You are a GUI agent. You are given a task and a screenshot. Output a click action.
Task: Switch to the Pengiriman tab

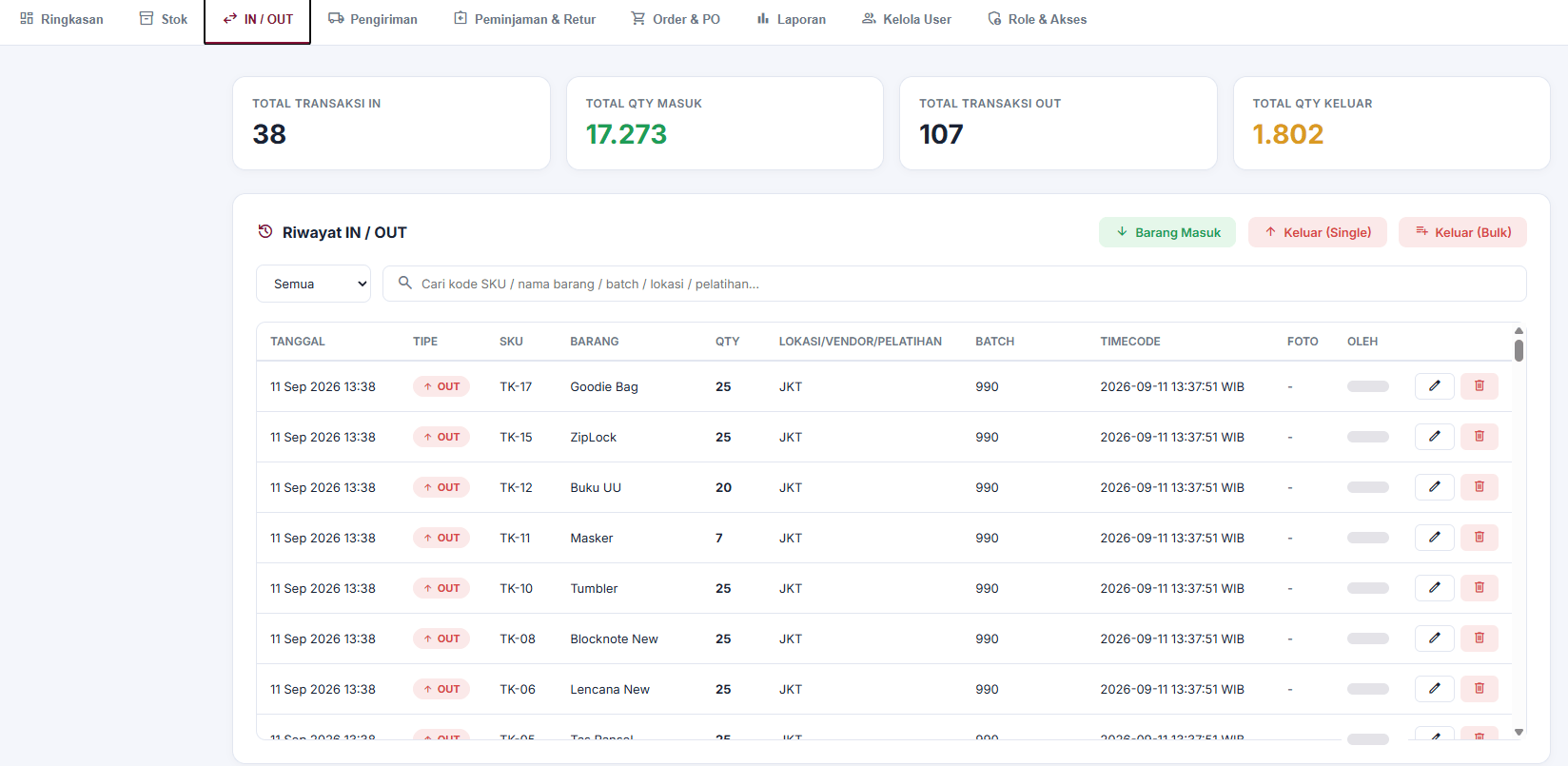tap(373, 19)
